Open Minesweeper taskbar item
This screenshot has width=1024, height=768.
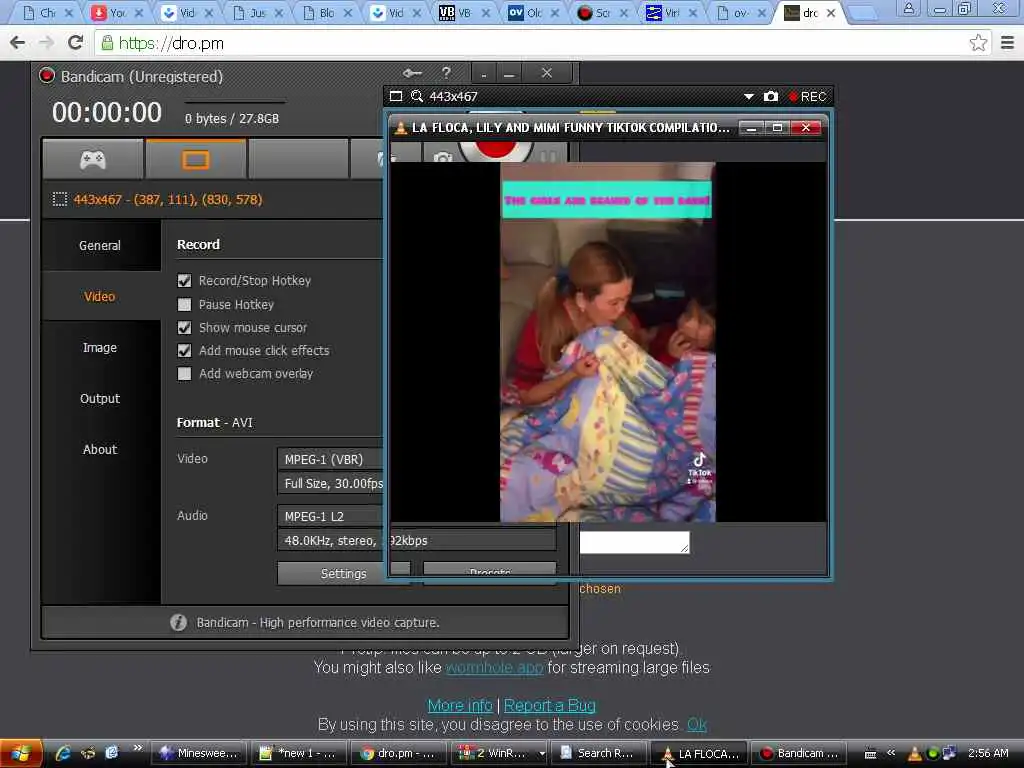pos(200,753)
